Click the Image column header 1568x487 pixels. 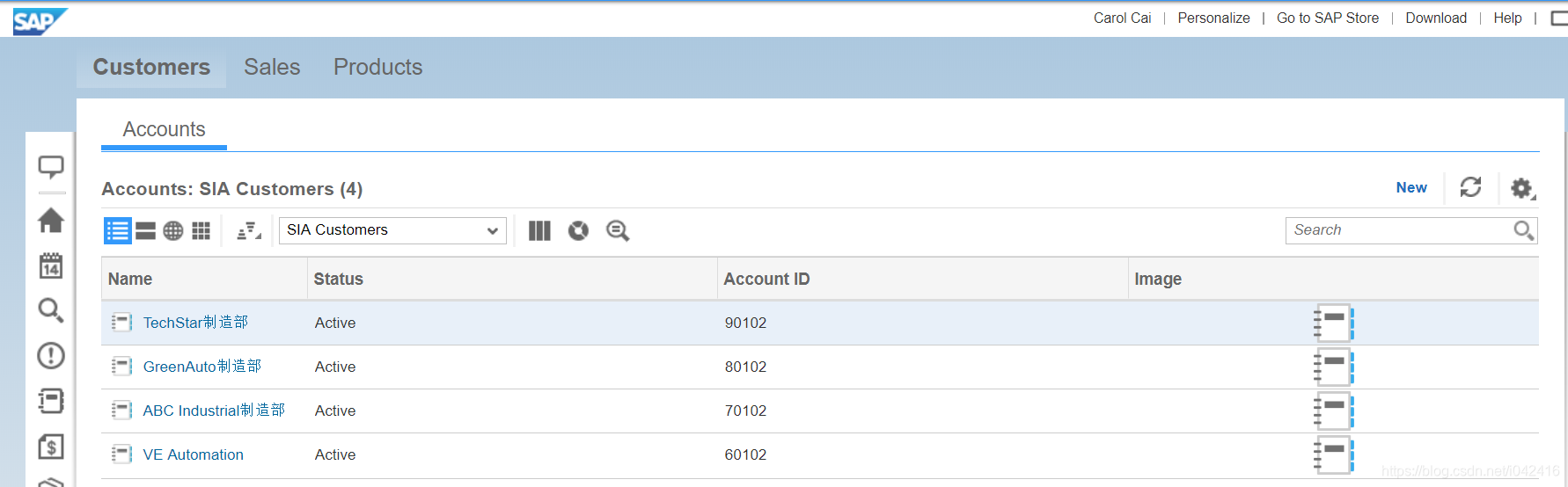pos(1334,279)
